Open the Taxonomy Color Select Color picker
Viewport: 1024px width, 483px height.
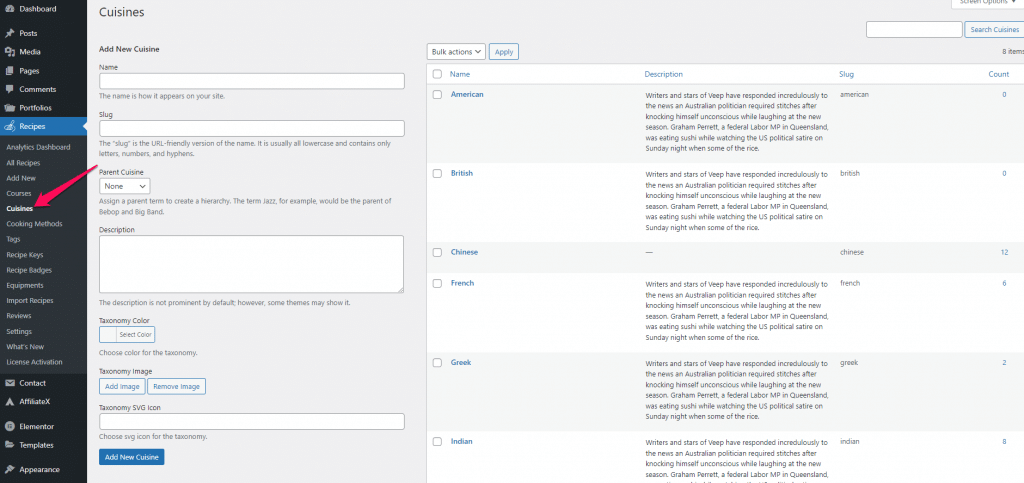click(x=127, y=335)
